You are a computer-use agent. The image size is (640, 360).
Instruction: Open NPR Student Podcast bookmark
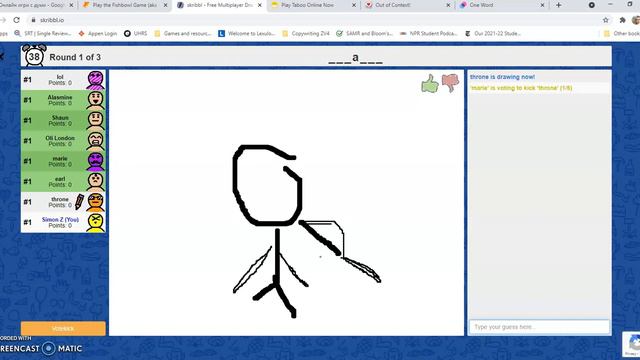pyautogui.click(x=429, y=33)
